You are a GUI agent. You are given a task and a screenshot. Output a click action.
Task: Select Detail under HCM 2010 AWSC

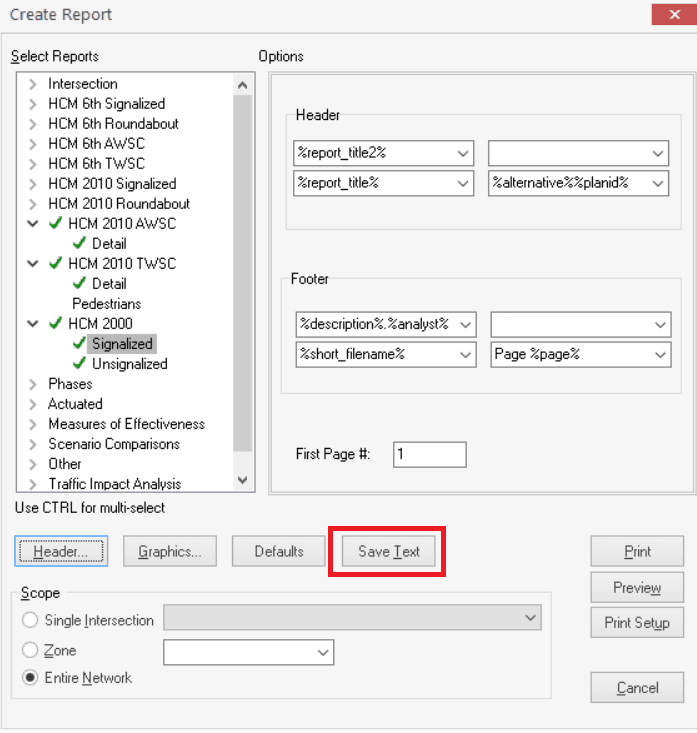coord(109,244)
